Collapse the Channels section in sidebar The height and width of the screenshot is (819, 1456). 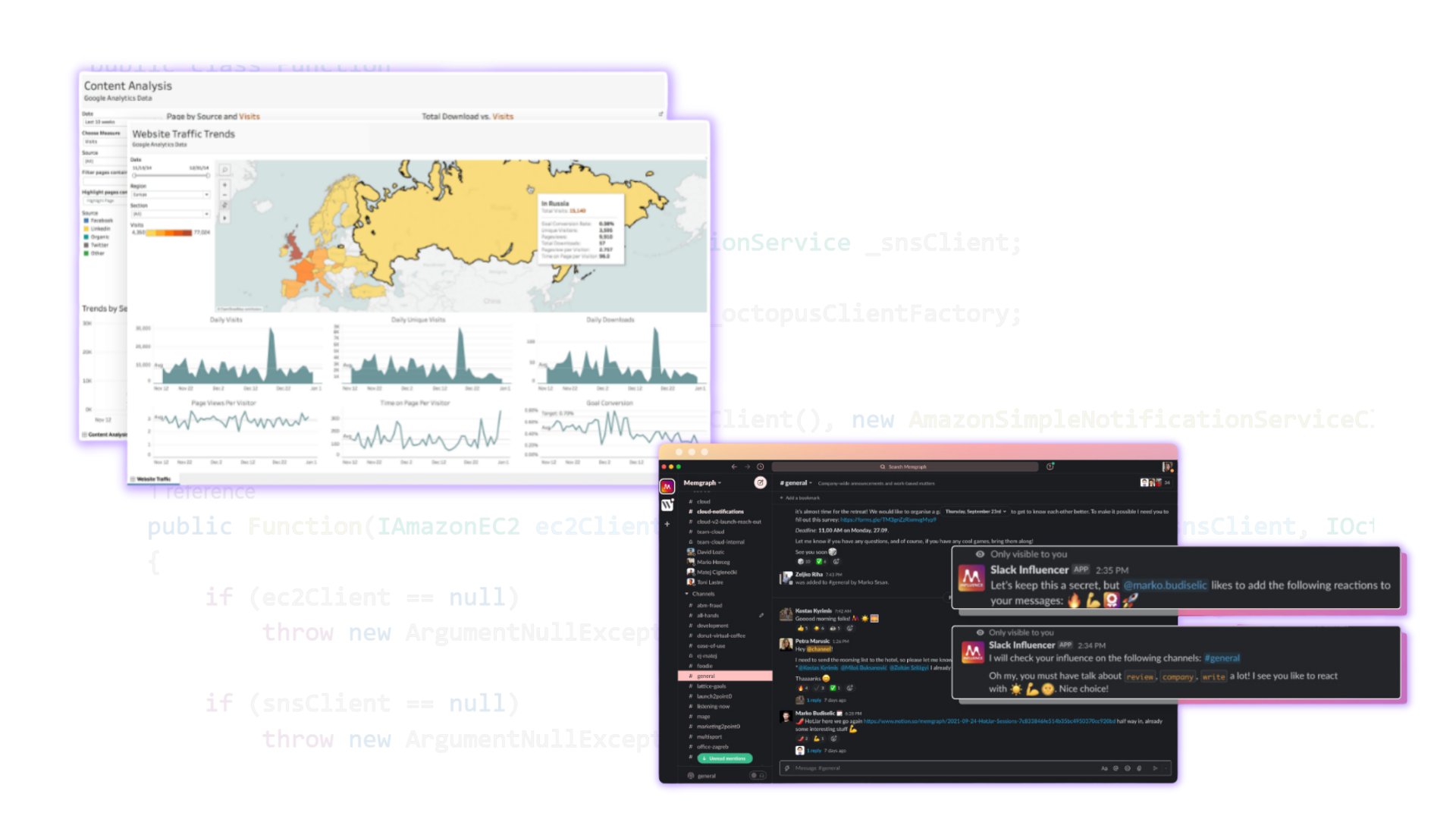pos(687,594)
